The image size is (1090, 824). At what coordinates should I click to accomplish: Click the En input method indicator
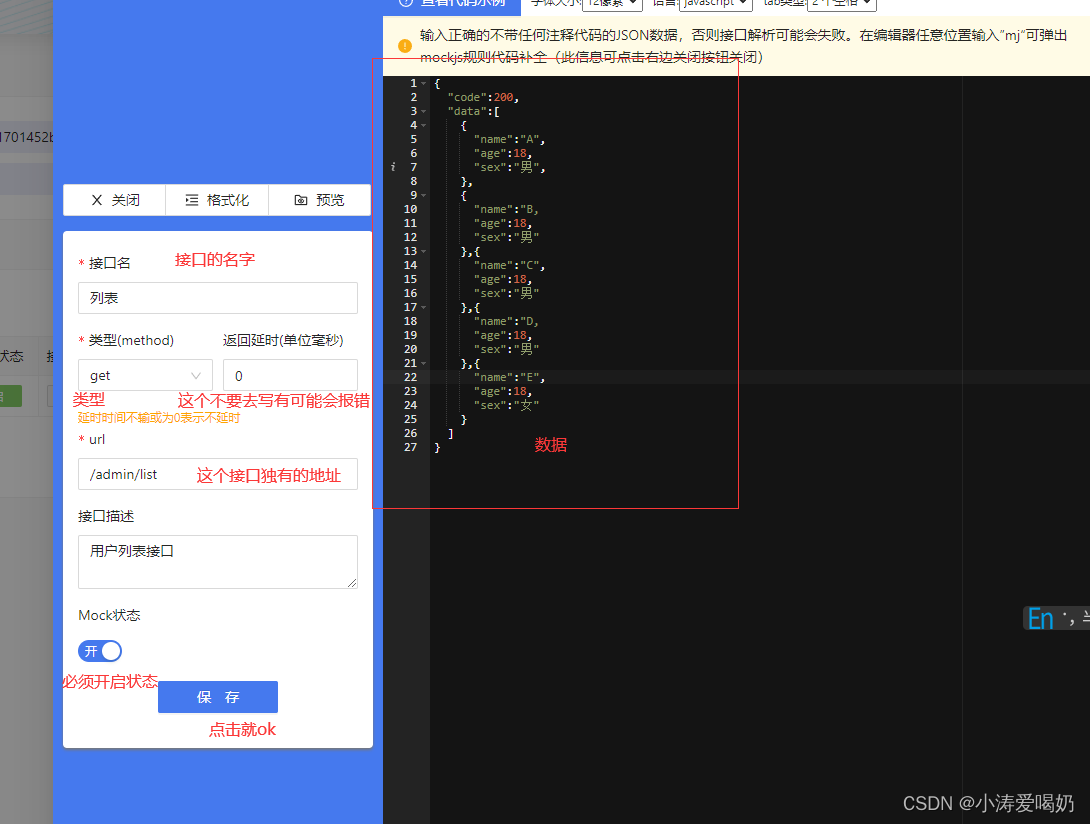[x=1040, y=618]
